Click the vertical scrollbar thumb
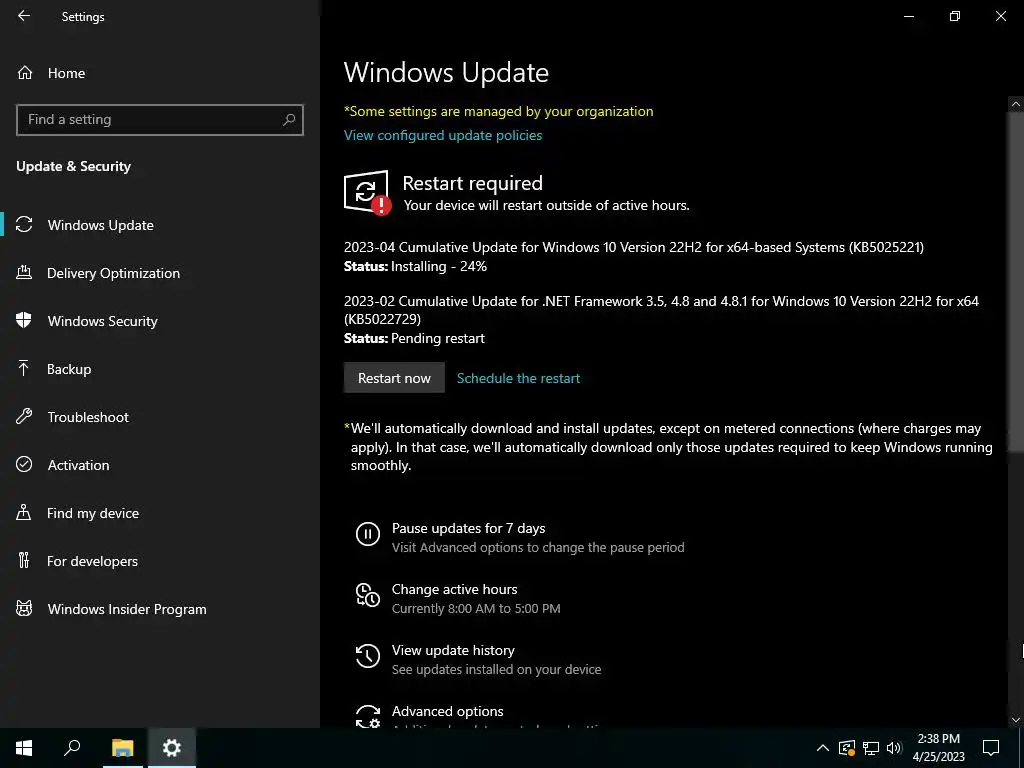This screenshot has width=1024, height=768. coord(1016,281)
